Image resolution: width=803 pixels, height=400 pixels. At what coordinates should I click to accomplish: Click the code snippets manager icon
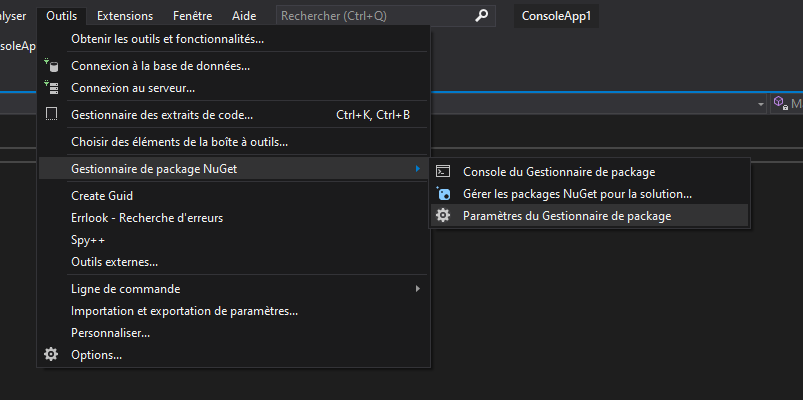pos(51,114)
